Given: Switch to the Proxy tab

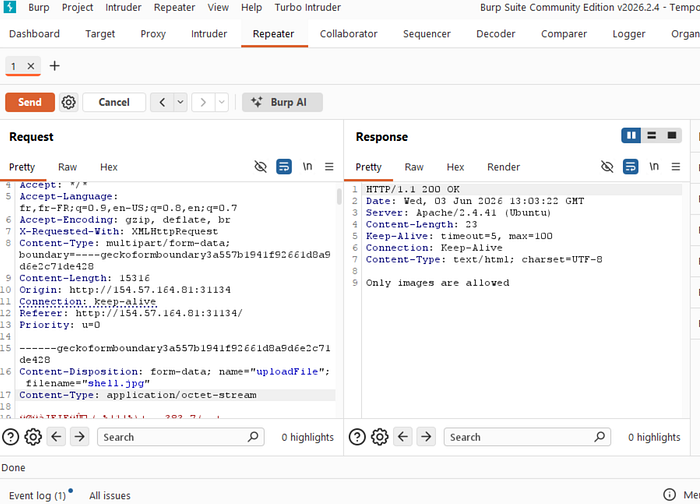Looking at the screenshot, I should pos(153,34).
